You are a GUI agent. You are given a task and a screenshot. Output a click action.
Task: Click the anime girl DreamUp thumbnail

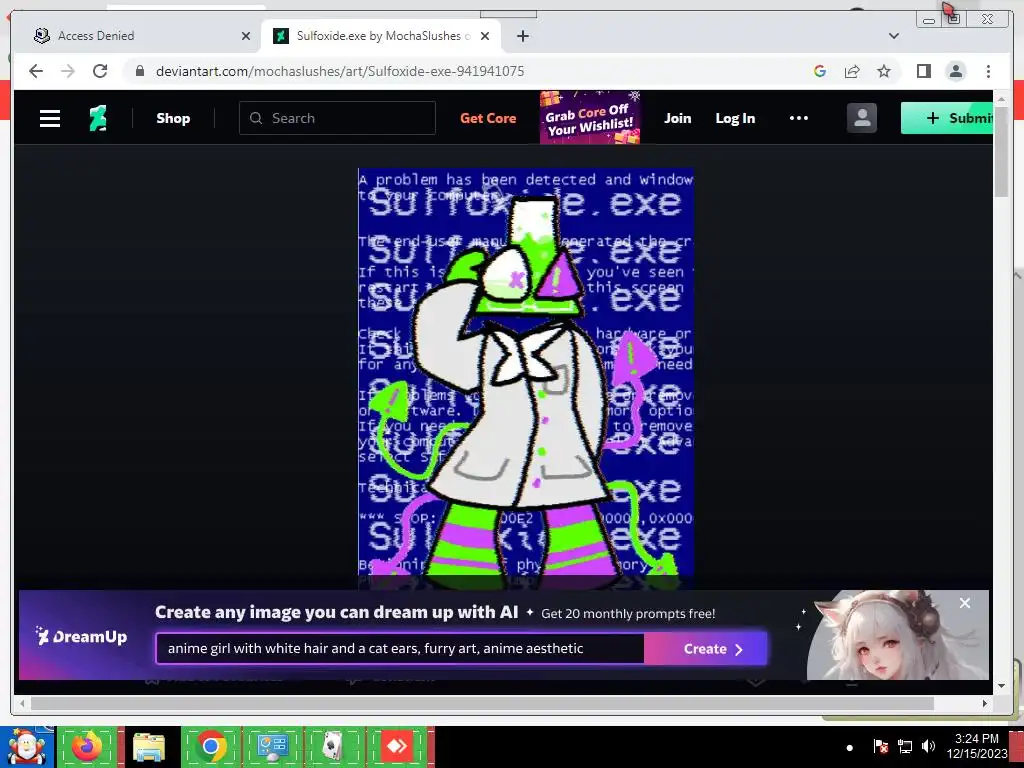897,635
